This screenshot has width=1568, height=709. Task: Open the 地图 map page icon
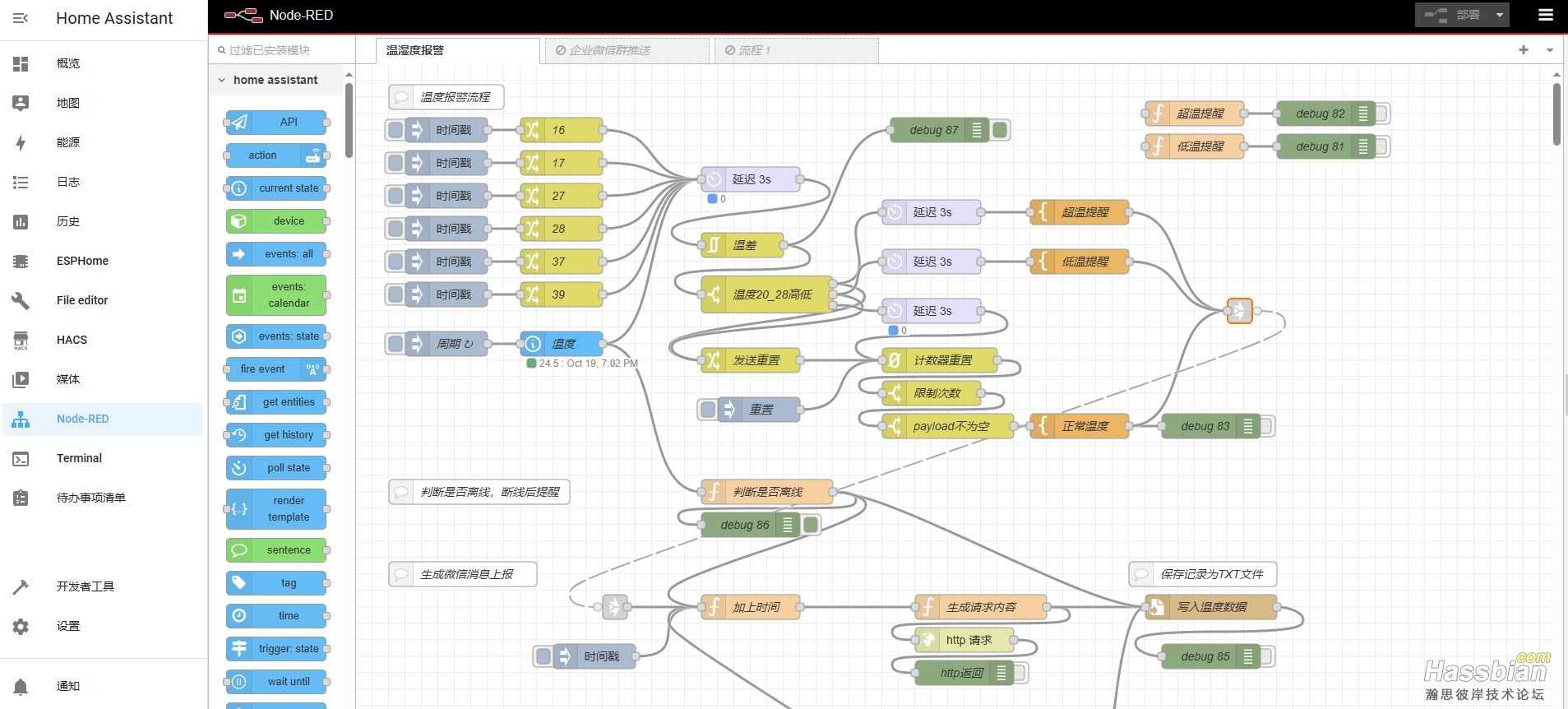(21, 103)
